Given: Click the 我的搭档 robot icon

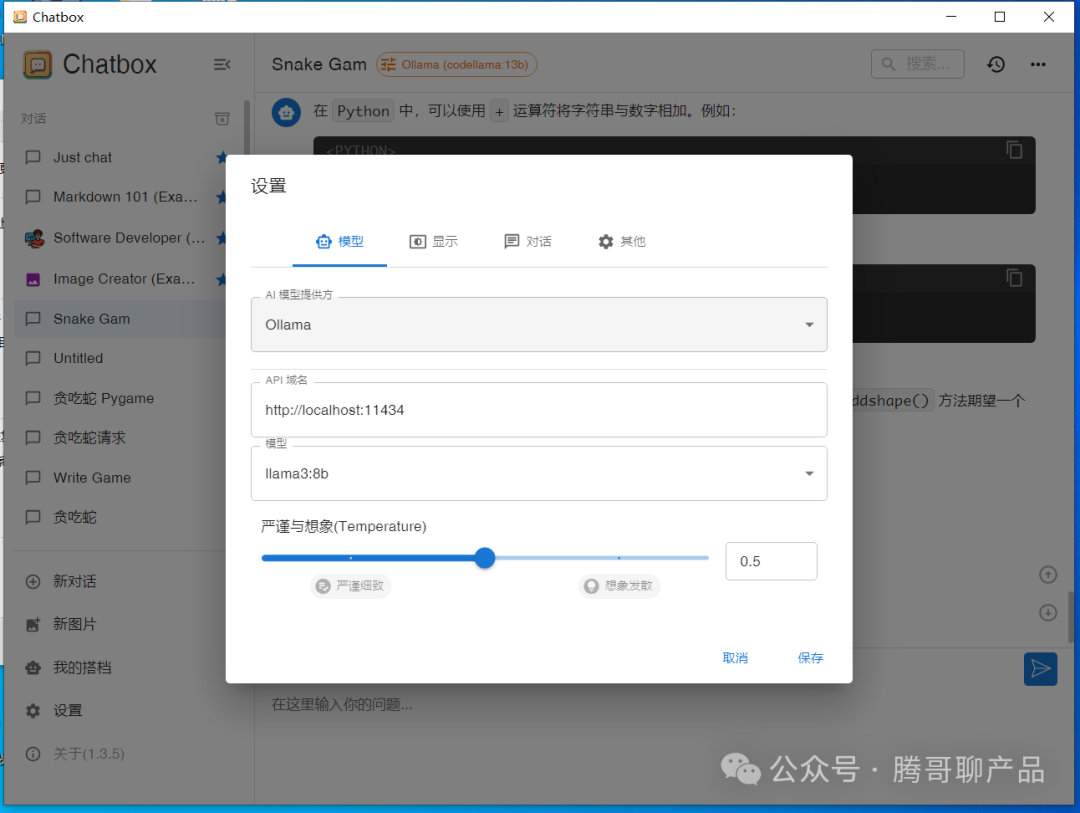Looking at the screenshot, I should coord(32,668).
